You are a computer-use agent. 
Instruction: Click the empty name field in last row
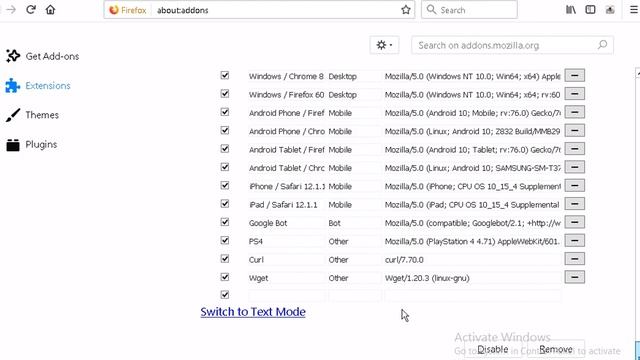(x=287, y=296)
